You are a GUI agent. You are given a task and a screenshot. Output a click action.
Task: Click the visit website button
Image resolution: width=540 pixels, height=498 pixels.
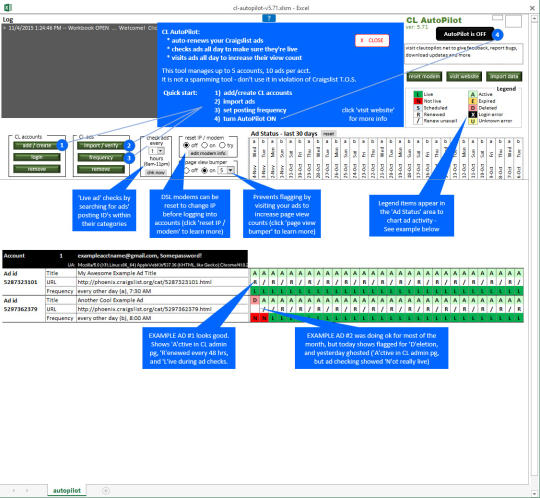click(464, 76)
